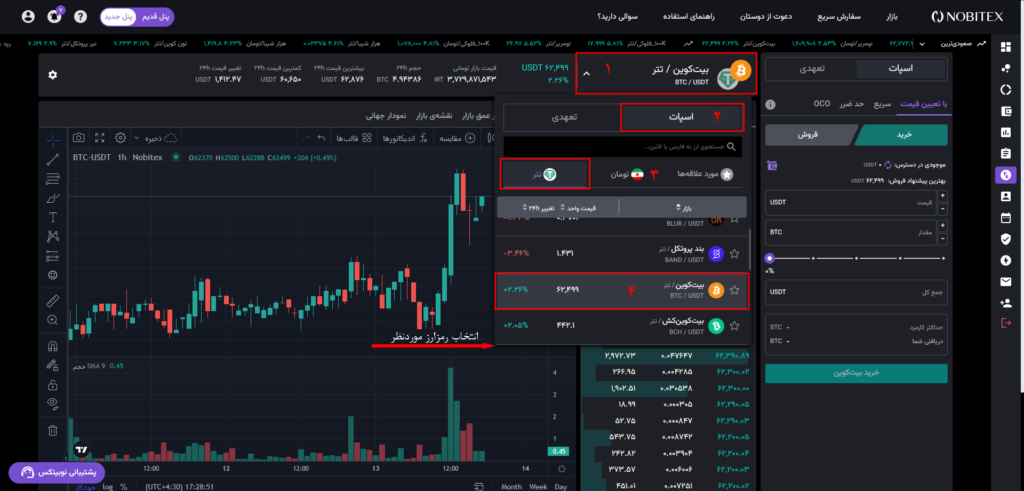Click the logout icon in right sidebar

(x=1005, y=323)
